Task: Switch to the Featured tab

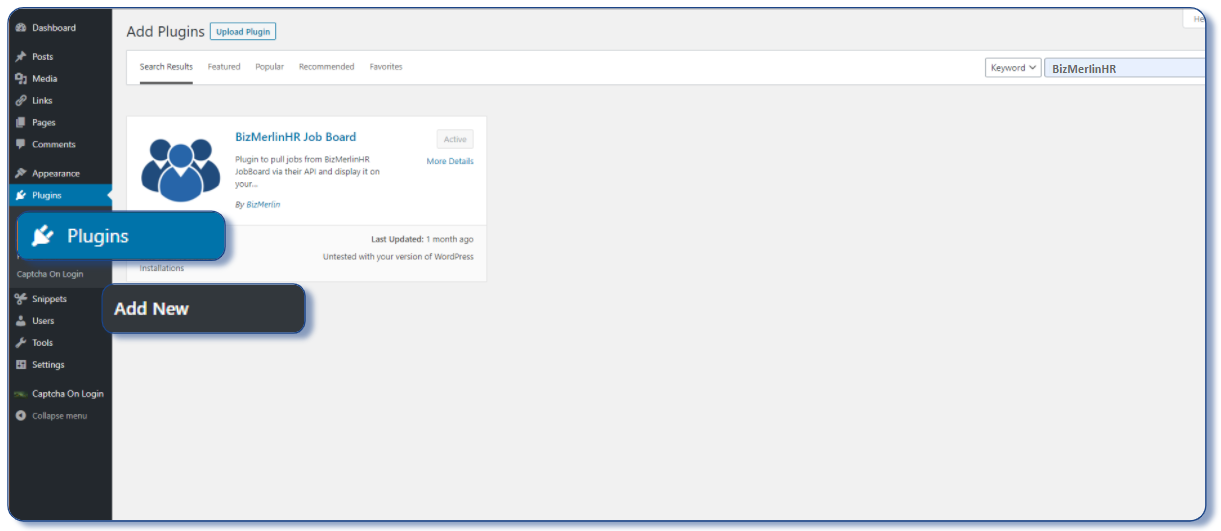Action: pyautogui.click(x=224, y=67)
